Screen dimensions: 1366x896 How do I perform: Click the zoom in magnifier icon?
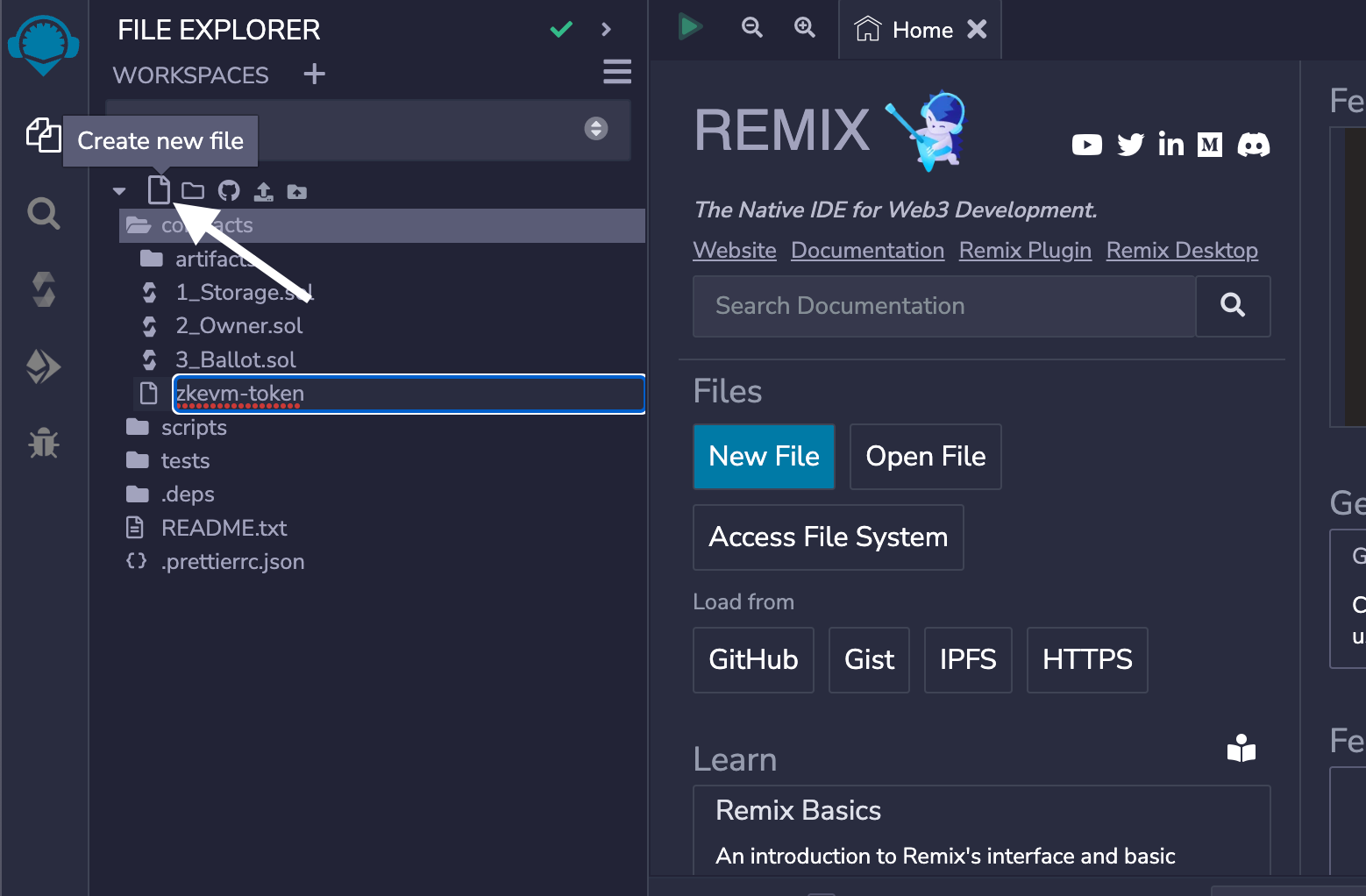coord(805,27)
